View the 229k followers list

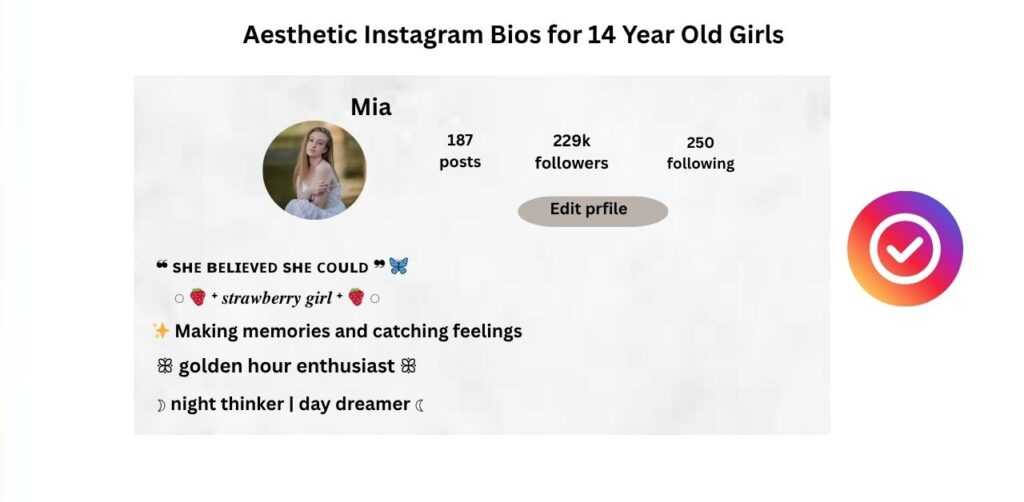click(x=571, y=152)
